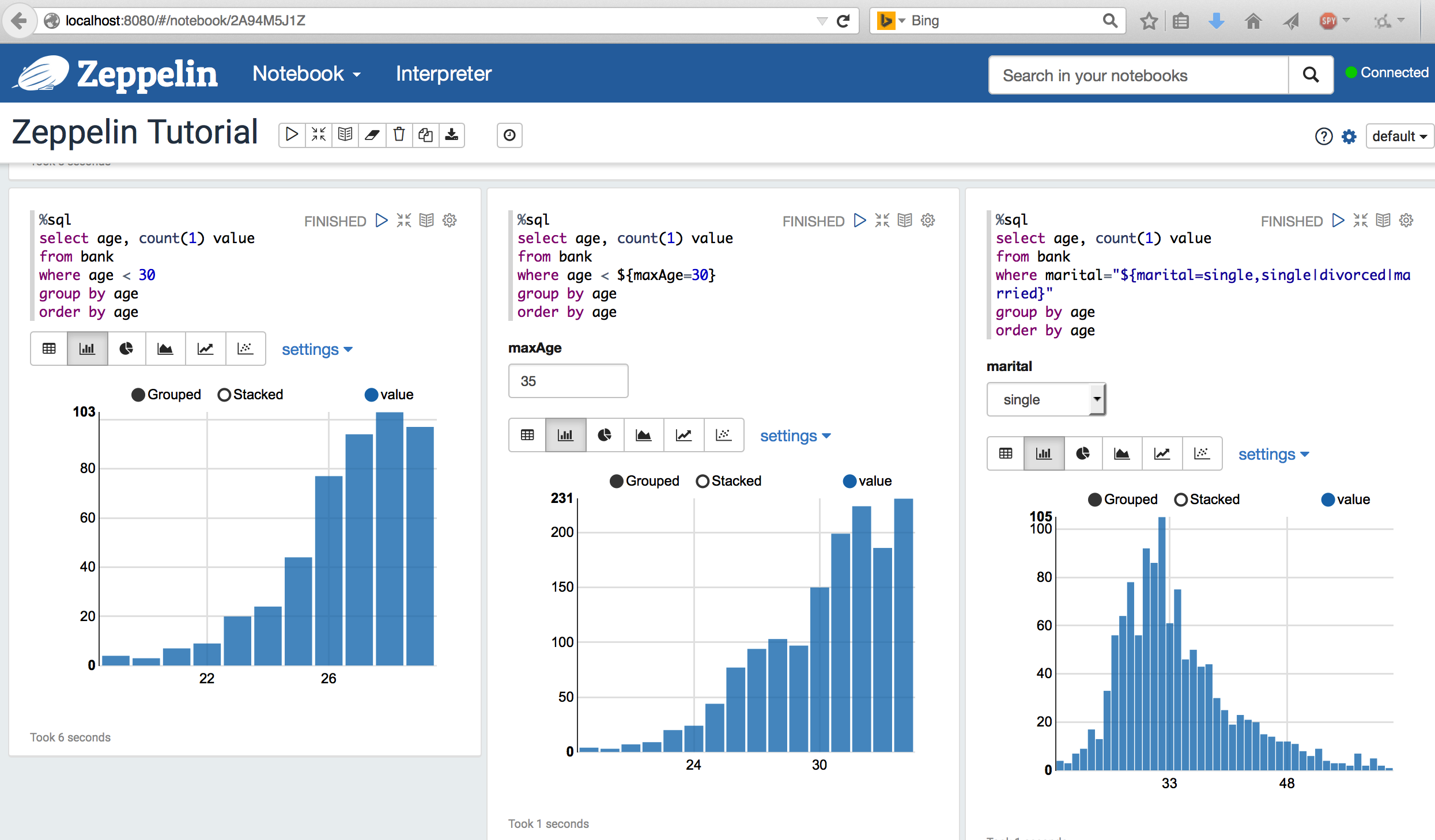Select Stacked option in marital chart
Viewport: 1435px width, 840px height.
tap(1181, 500)
